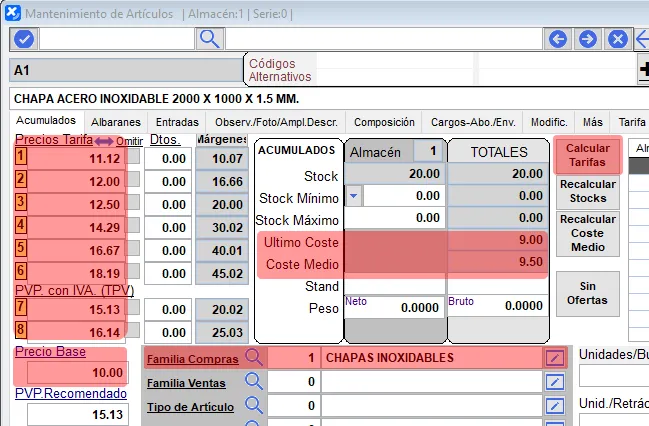Open Familia Compras search magnifier

(x=254, y=357)
